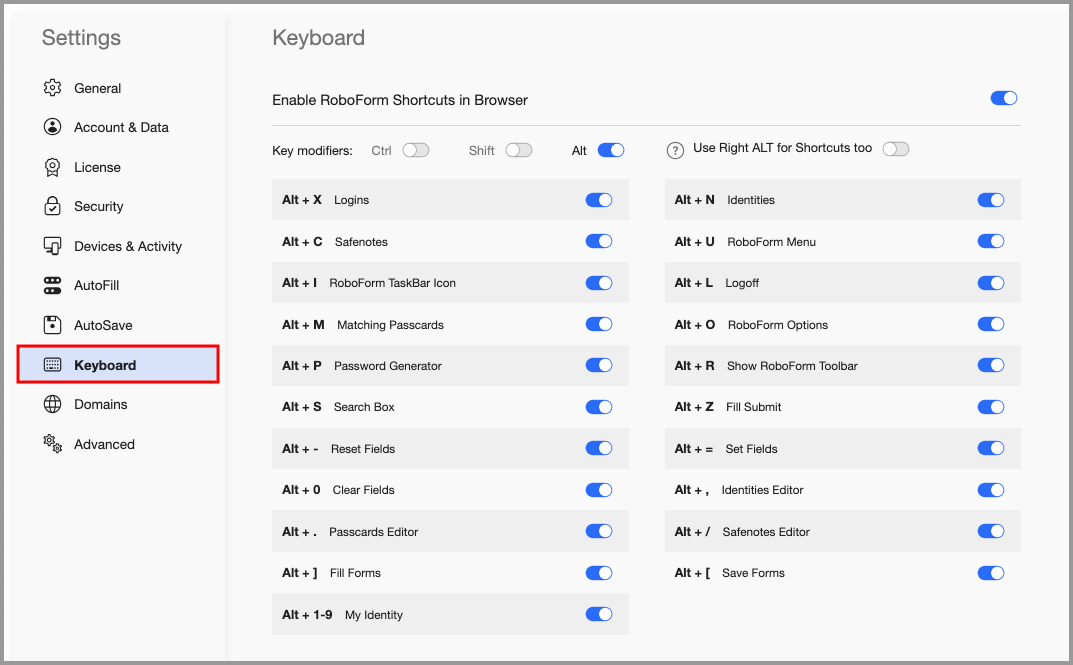Click the Security padlock icon
The width and height of the screenshot is (1073, 665).
point(52,206)
